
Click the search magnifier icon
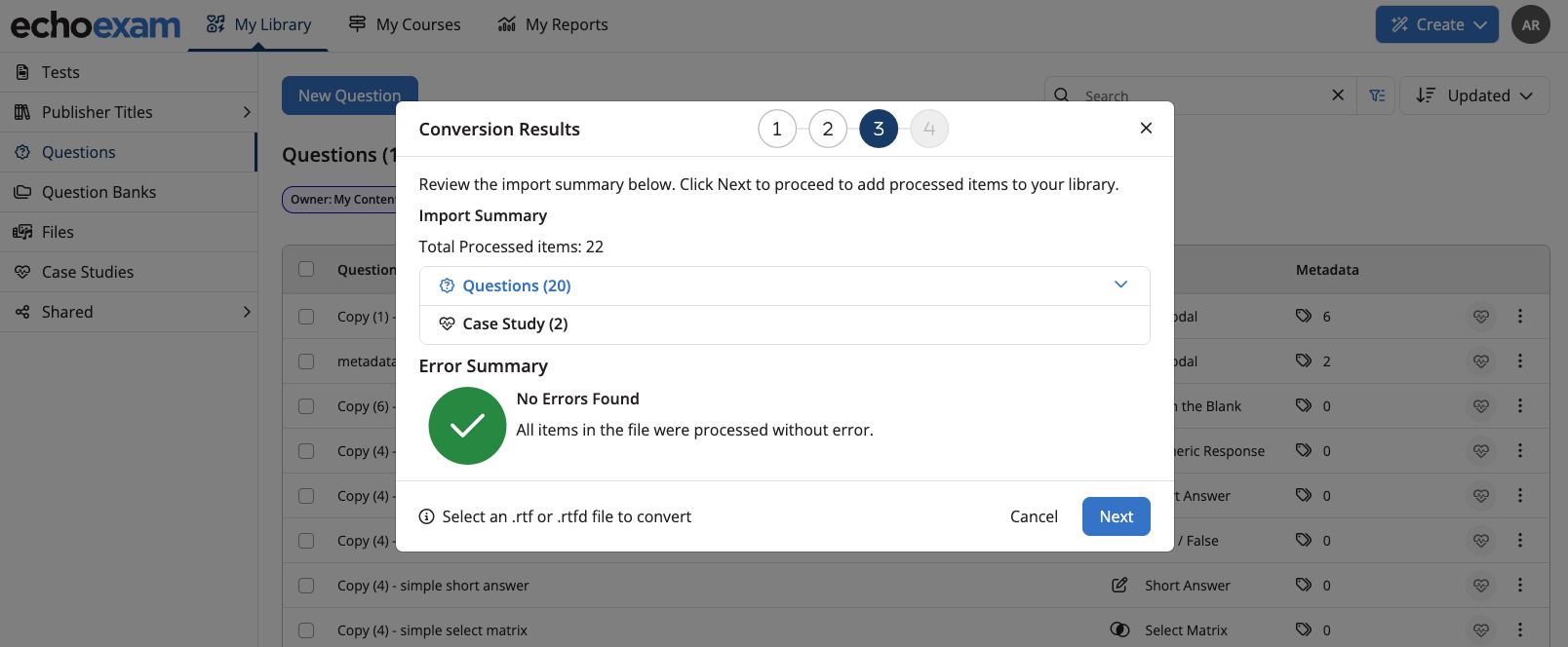click(x=1062, y=95)
